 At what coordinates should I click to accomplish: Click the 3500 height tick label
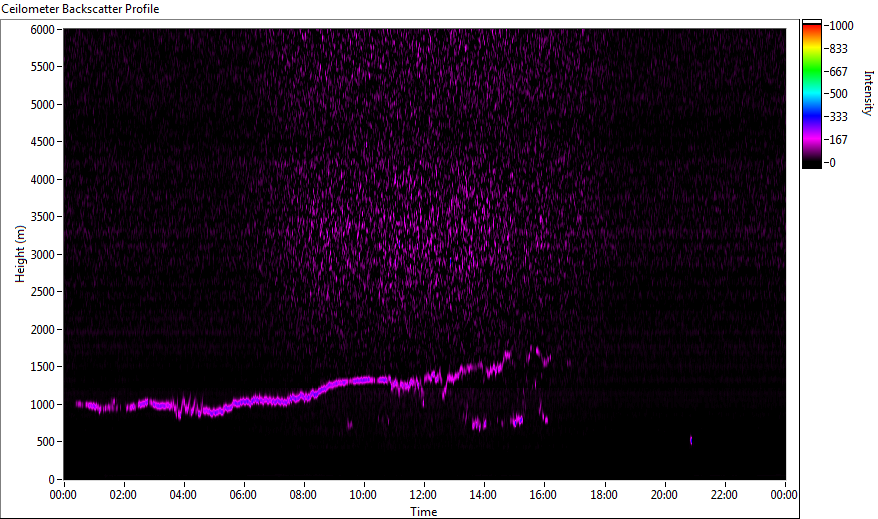tap(43, 217)
